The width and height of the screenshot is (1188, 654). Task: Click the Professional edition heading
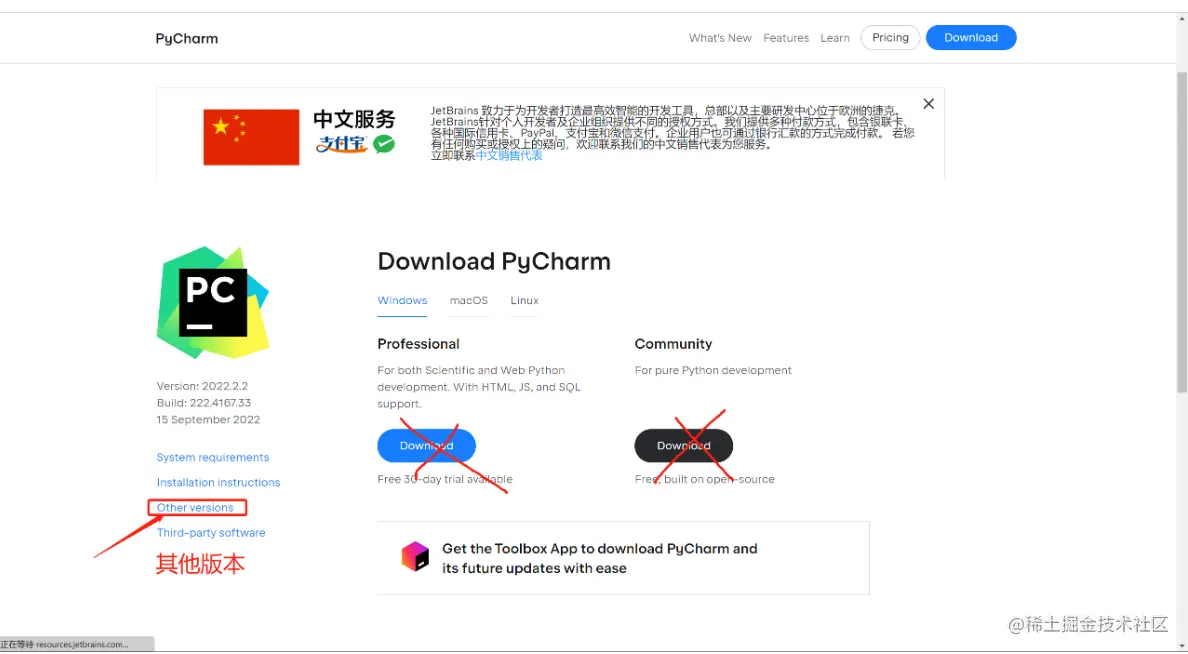pos(418,344)
